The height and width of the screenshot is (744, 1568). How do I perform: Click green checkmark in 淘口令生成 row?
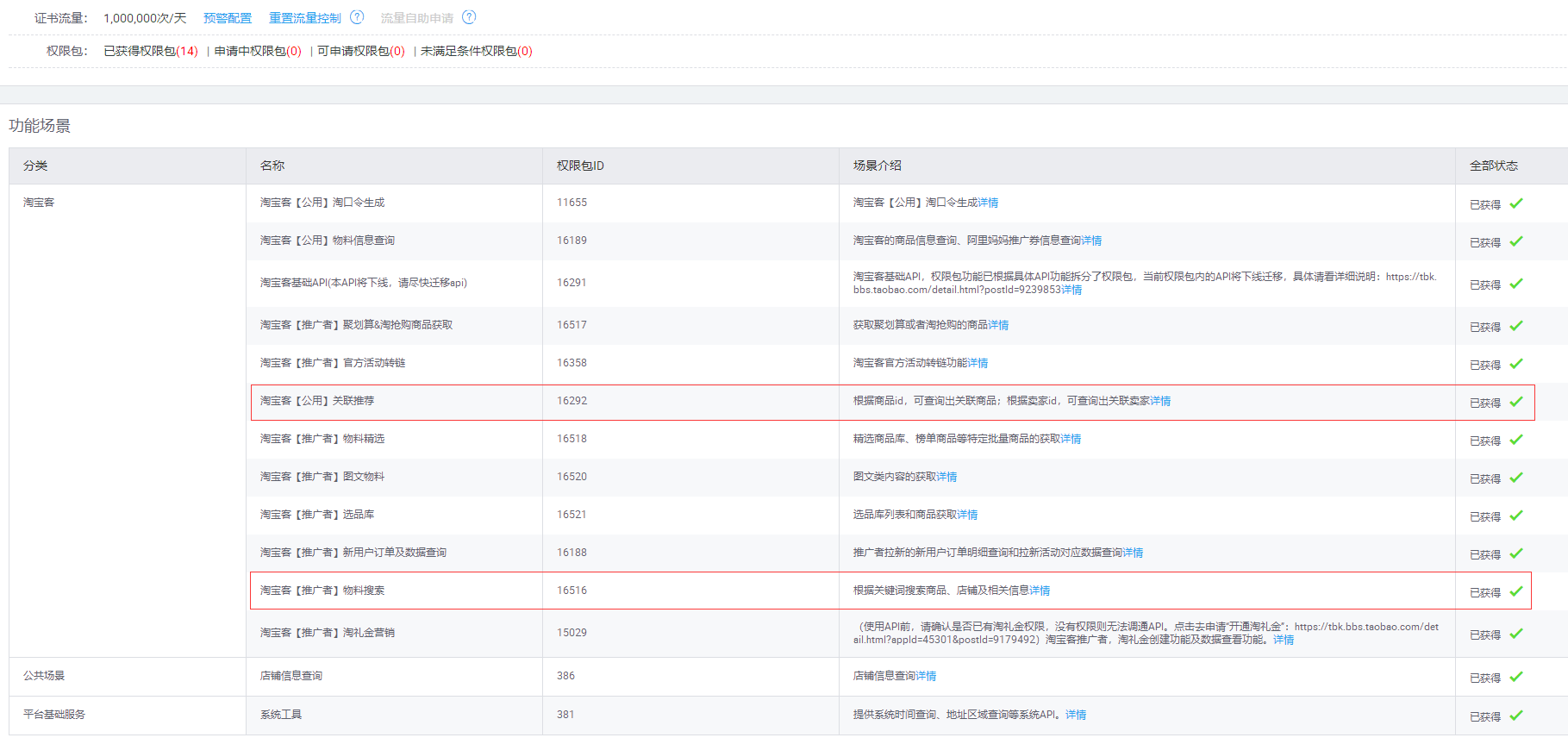[1516, 203]
